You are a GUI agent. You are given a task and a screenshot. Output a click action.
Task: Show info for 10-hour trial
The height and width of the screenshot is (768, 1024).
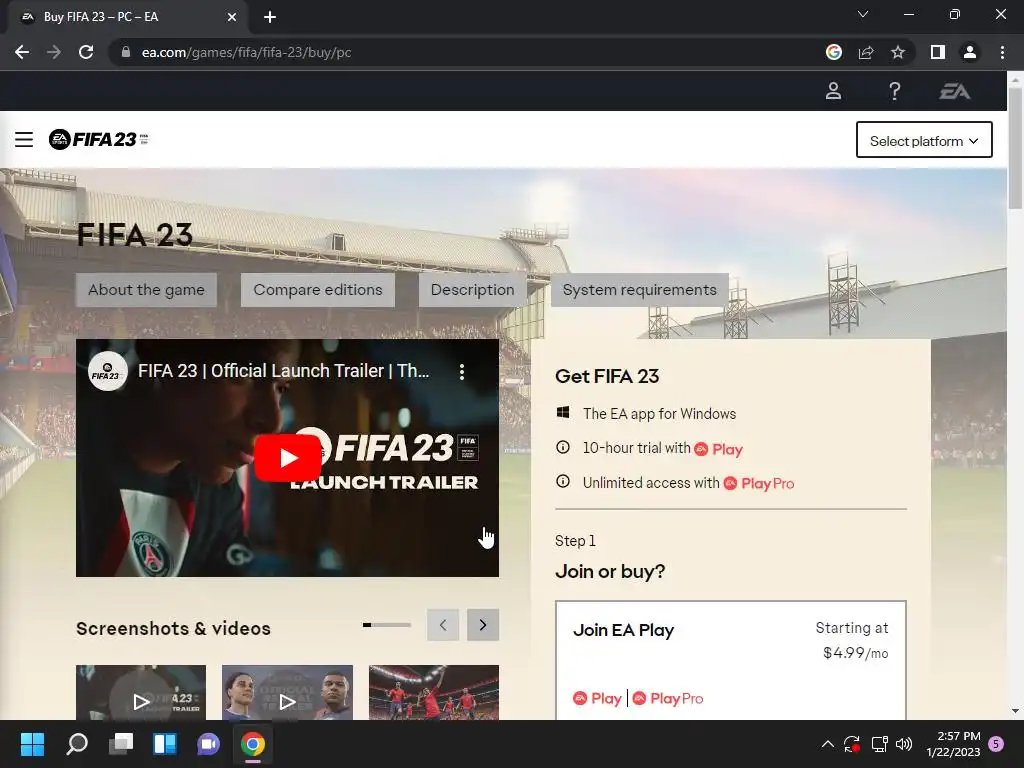pos(562,447)
